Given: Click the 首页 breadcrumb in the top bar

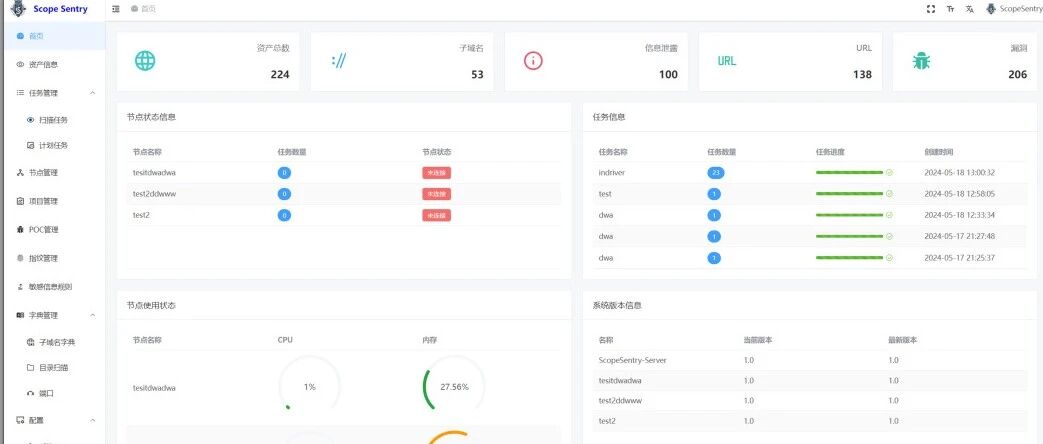Looking at the screenshot, I should pyautogui.click(x=144, y=9).
